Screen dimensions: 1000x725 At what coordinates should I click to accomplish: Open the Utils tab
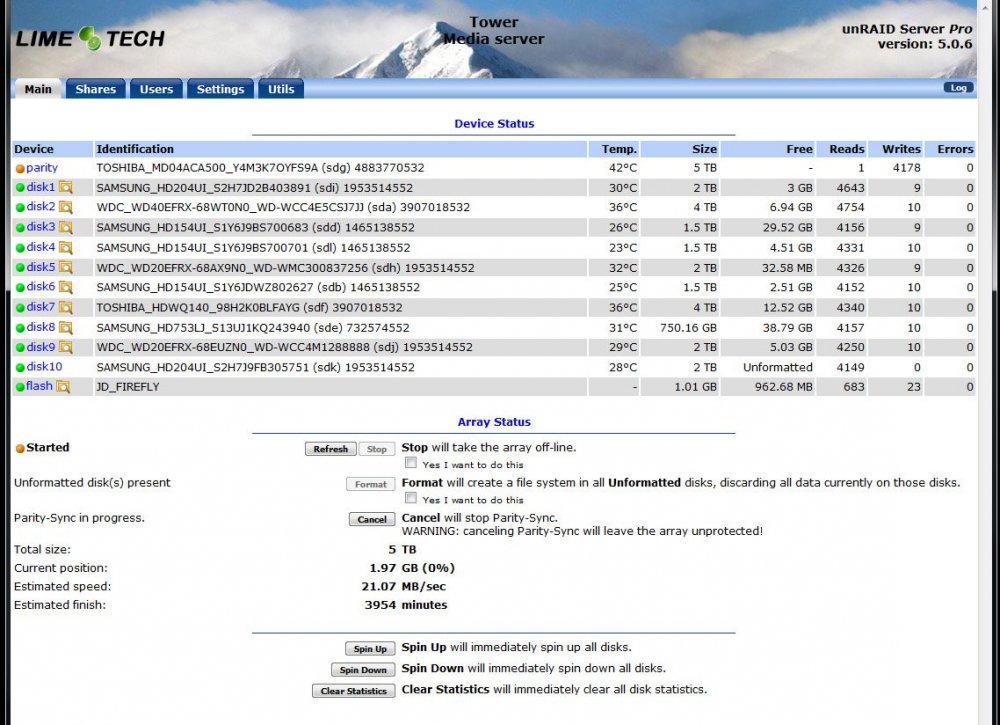[281, 89]
